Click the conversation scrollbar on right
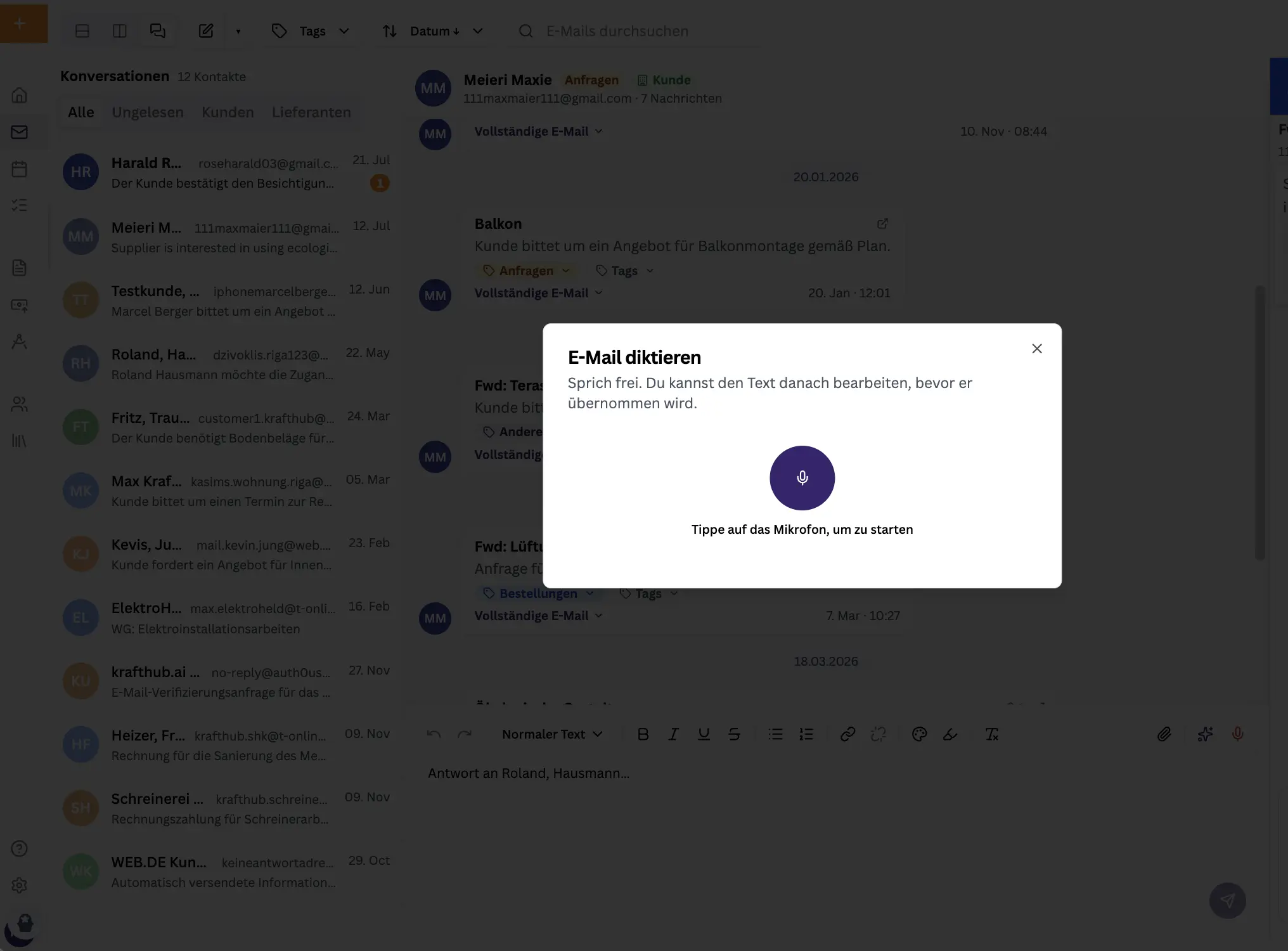Viewport: 1288px width, 951px height. [1260, 423]
